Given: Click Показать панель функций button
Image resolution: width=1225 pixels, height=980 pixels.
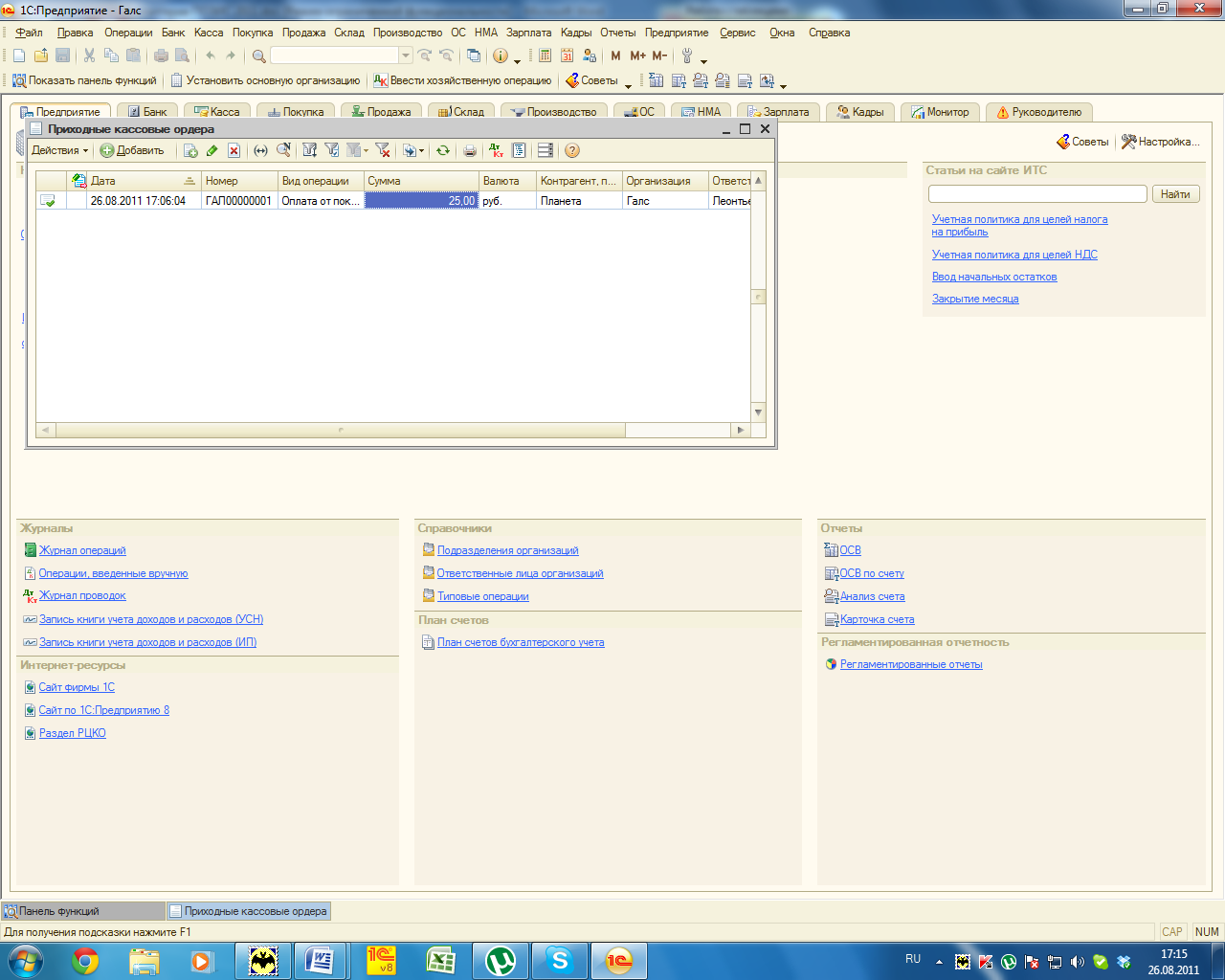Looking at the screenshot, I should 84,80.
